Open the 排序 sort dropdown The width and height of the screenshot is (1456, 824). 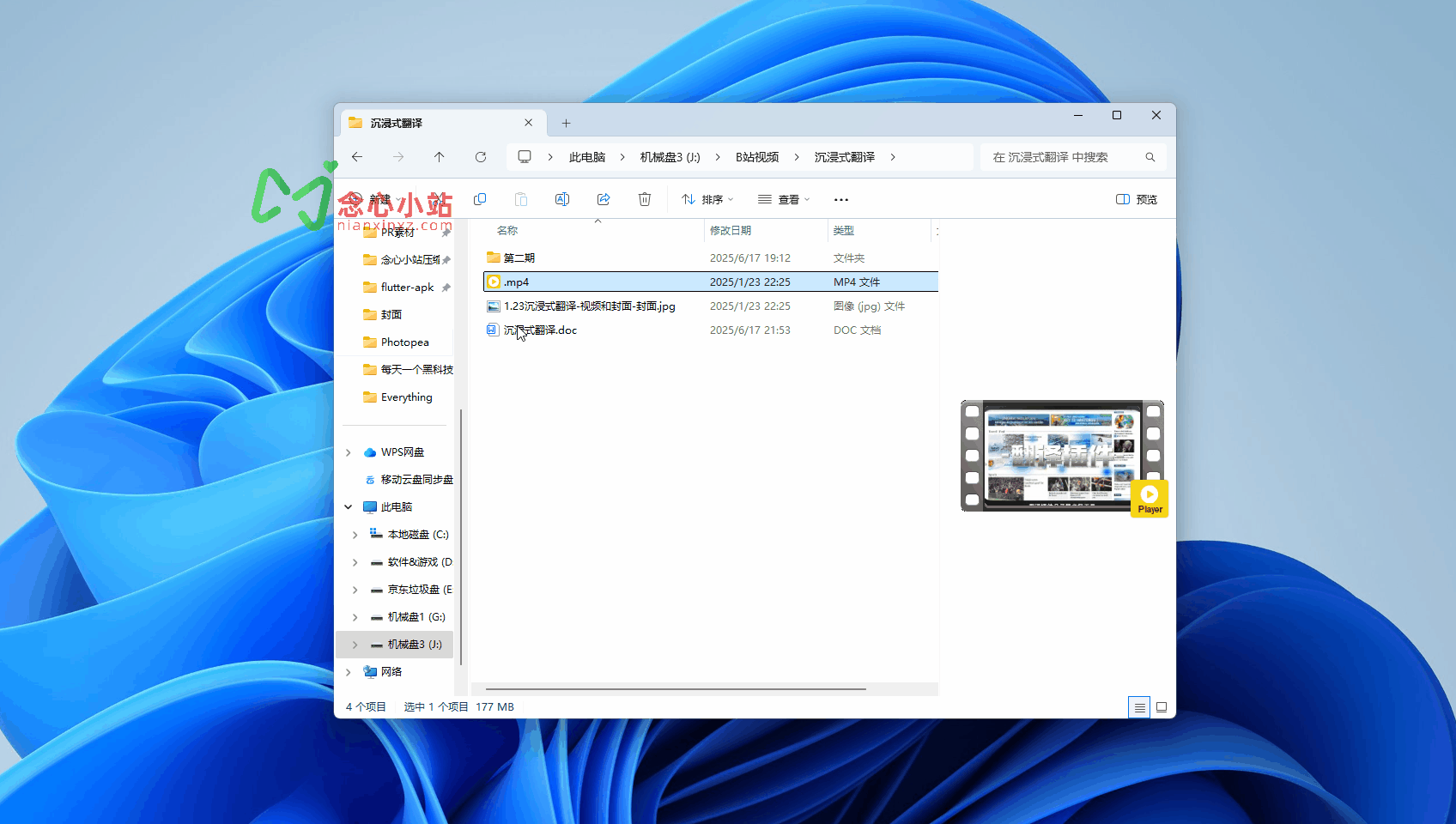(x=707, y=199)
